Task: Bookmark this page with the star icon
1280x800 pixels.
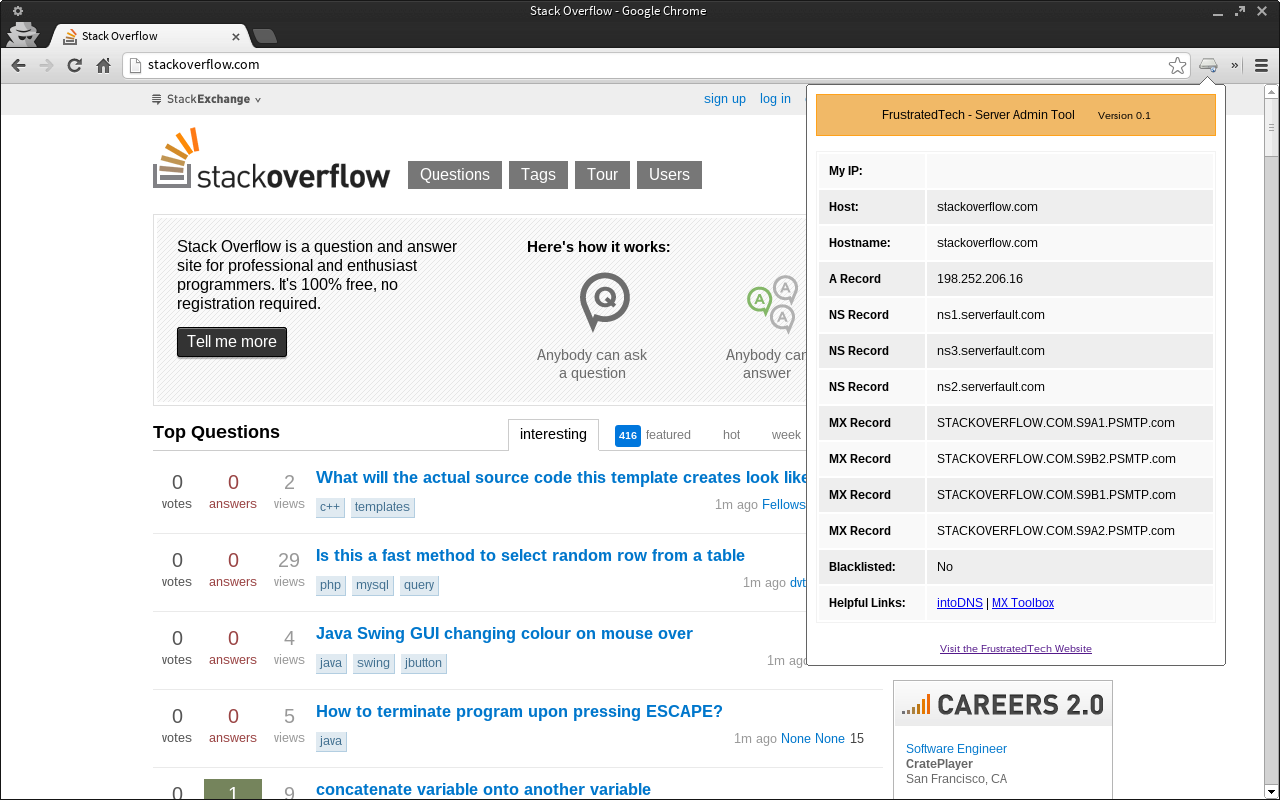Action: 1177,65
